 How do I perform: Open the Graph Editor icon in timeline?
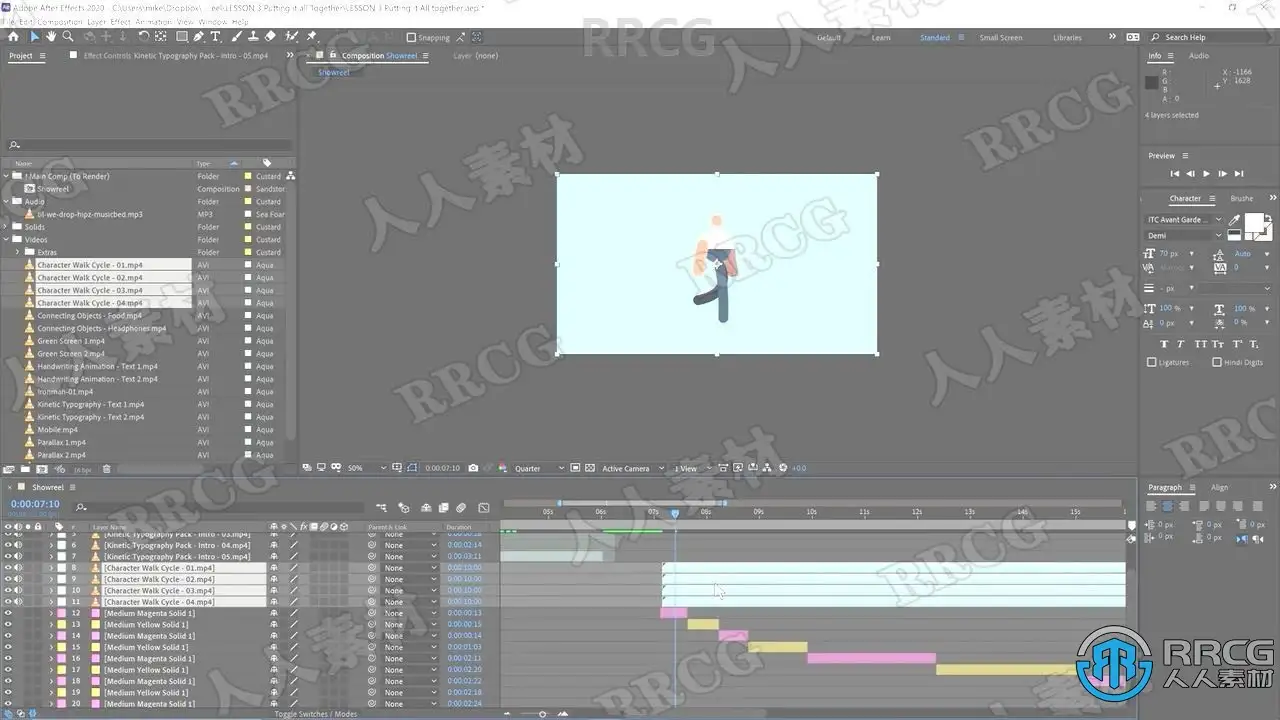[484, 508]
